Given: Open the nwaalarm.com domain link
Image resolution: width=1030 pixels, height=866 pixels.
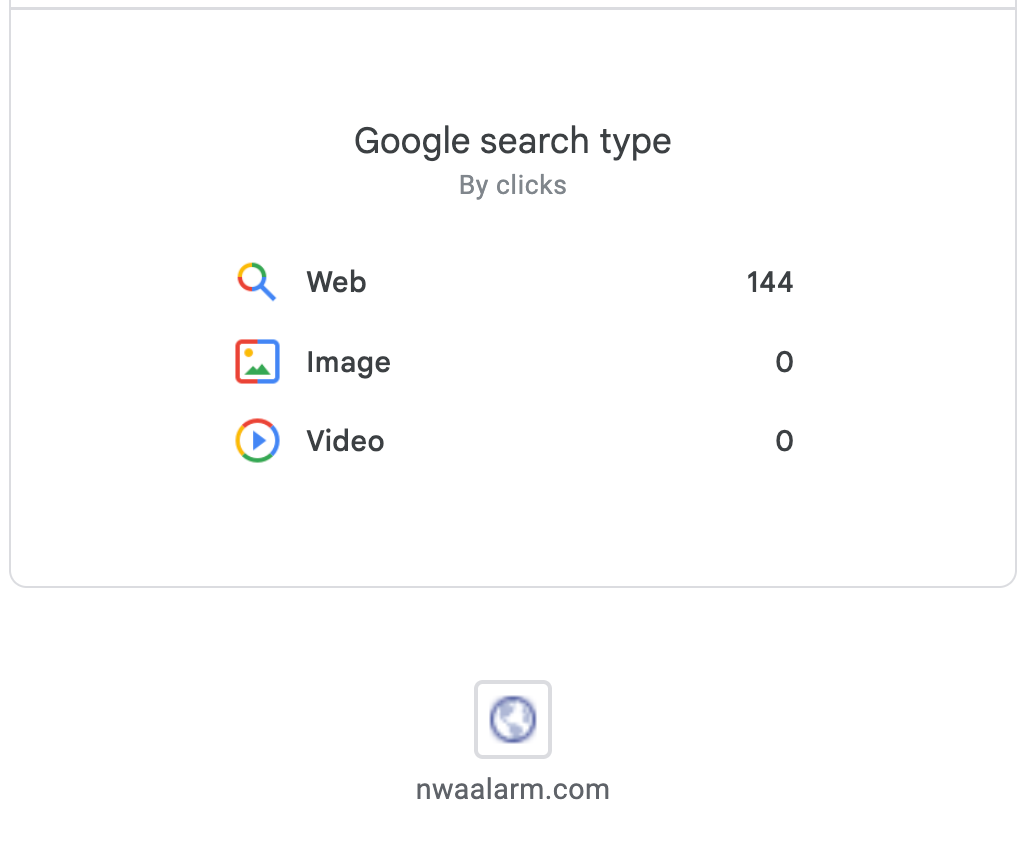Looking at the screenshot, I should [x=513, y=790].
